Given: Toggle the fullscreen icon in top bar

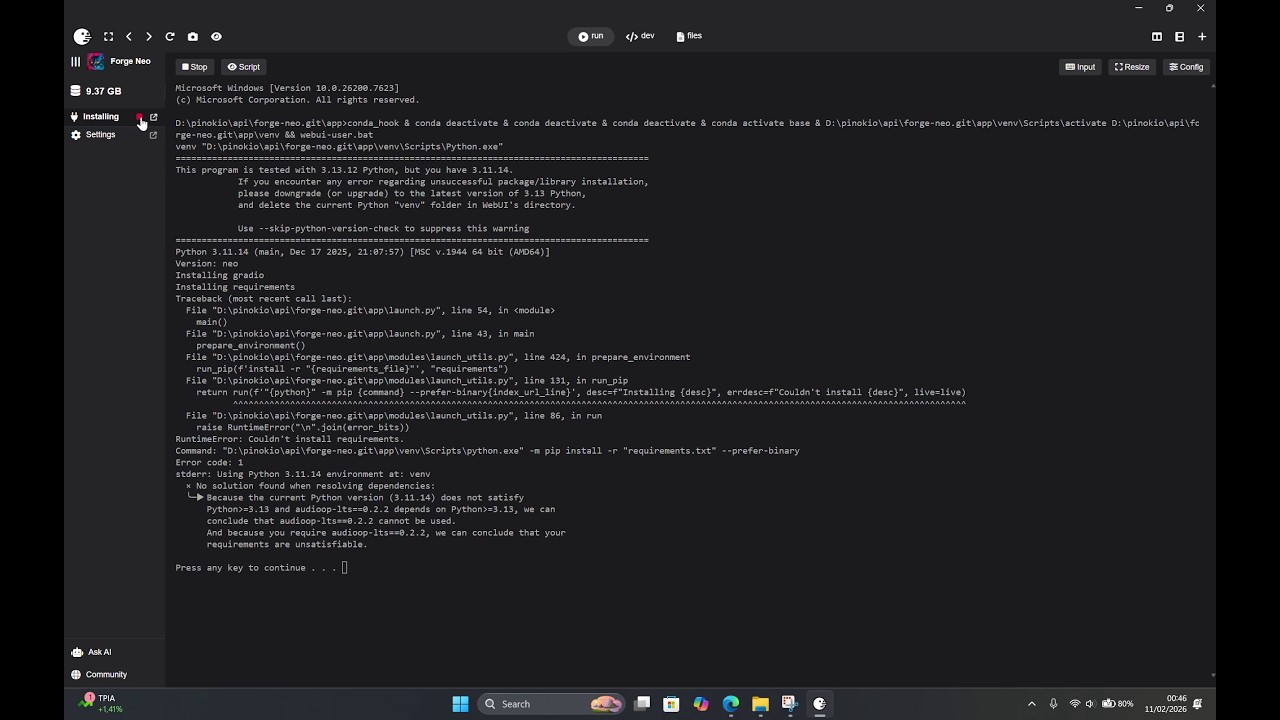Looking at the screenshot, I should (x=108, y=37).
